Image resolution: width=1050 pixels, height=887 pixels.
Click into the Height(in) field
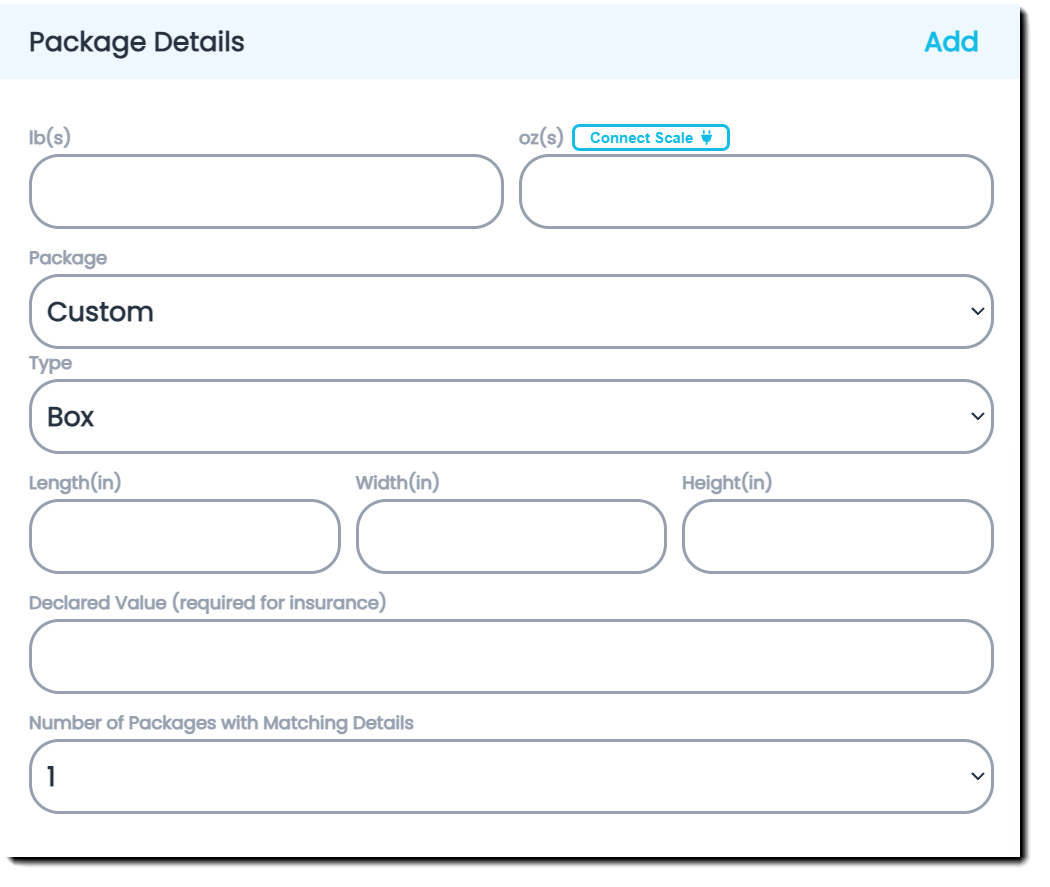click(x=837, y=537)
